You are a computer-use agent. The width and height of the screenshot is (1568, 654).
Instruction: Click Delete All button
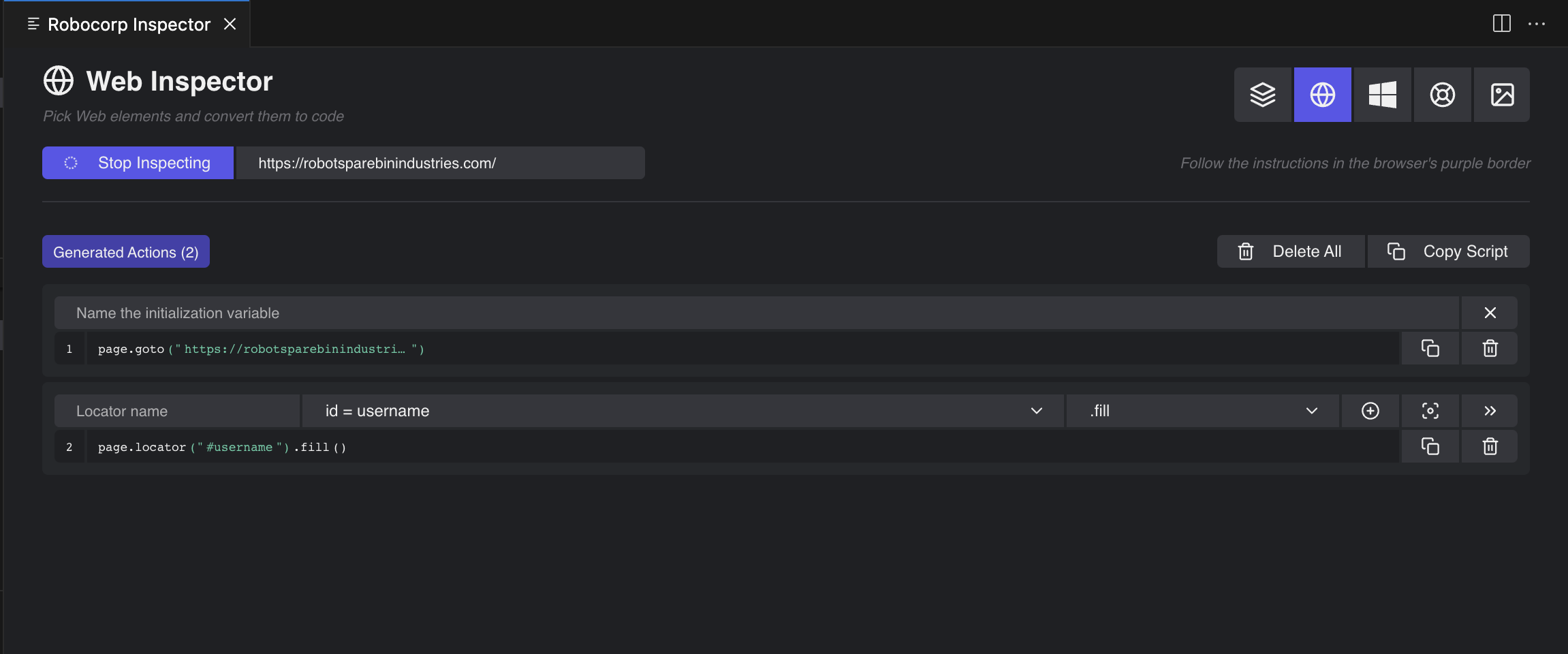(1290, 251)
